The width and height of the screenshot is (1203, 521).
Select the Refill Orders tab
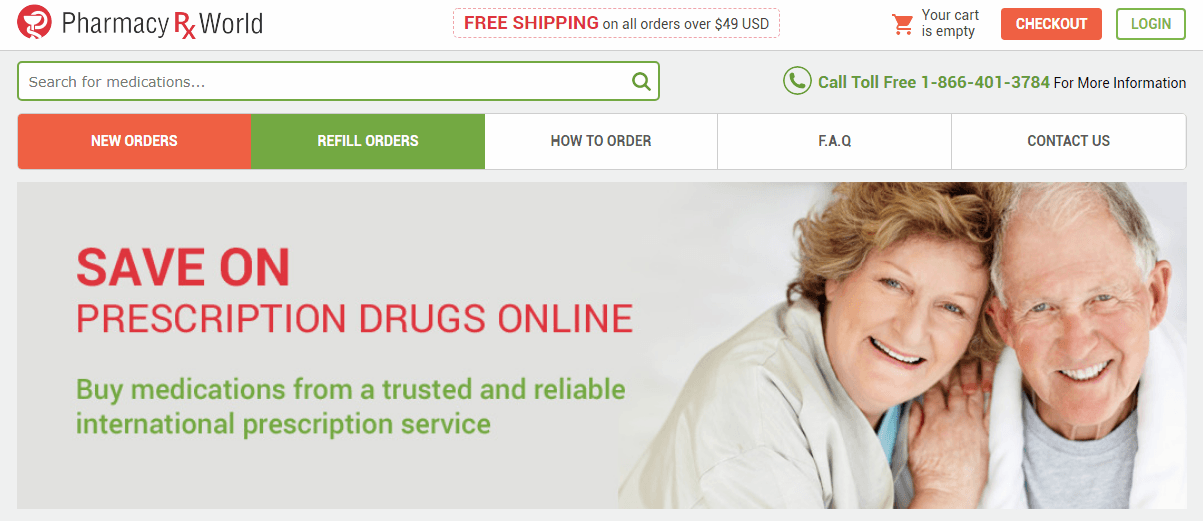368,141
